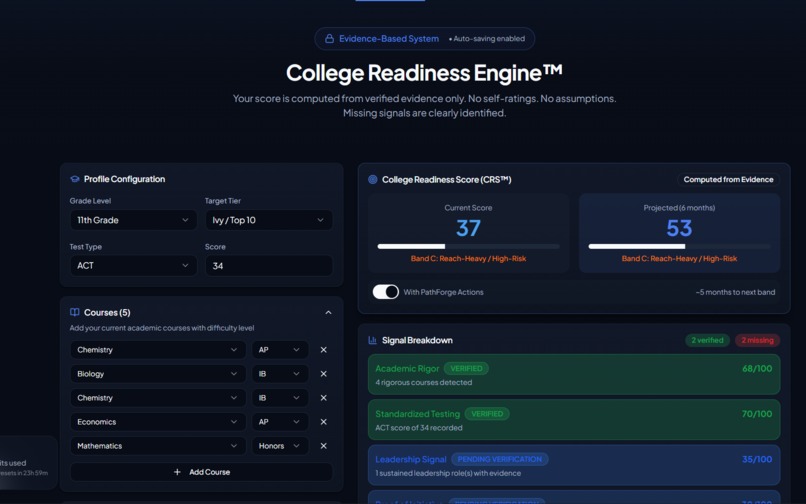Image resolution: width=806 pixels, height=504 pixels.
Task: Click the Current Score progress bar
Action: pos(468,246)
